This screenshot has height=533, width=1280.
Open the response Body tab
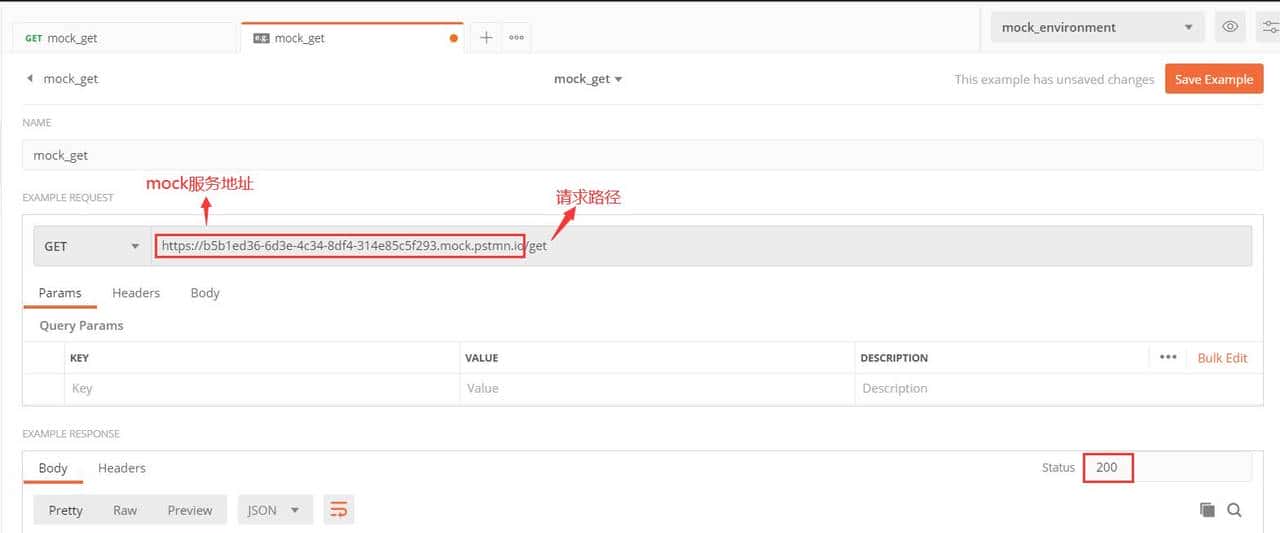pos(53,468)
